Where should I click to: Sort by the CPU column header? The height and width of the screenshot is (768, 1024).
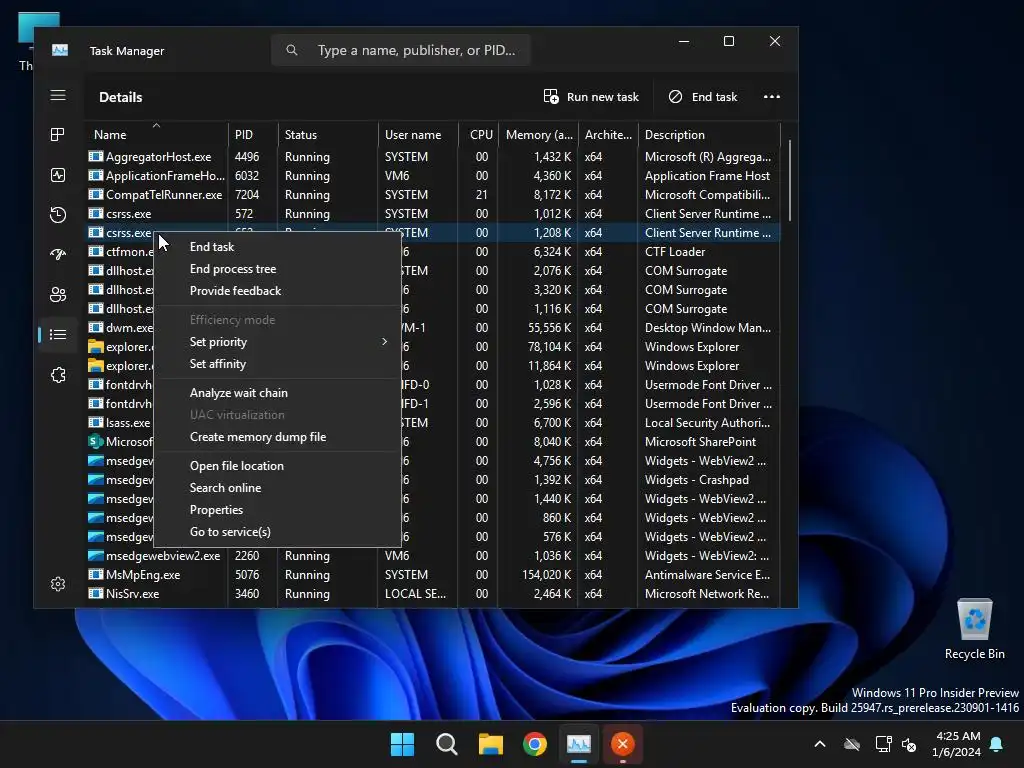click(479, 135)
